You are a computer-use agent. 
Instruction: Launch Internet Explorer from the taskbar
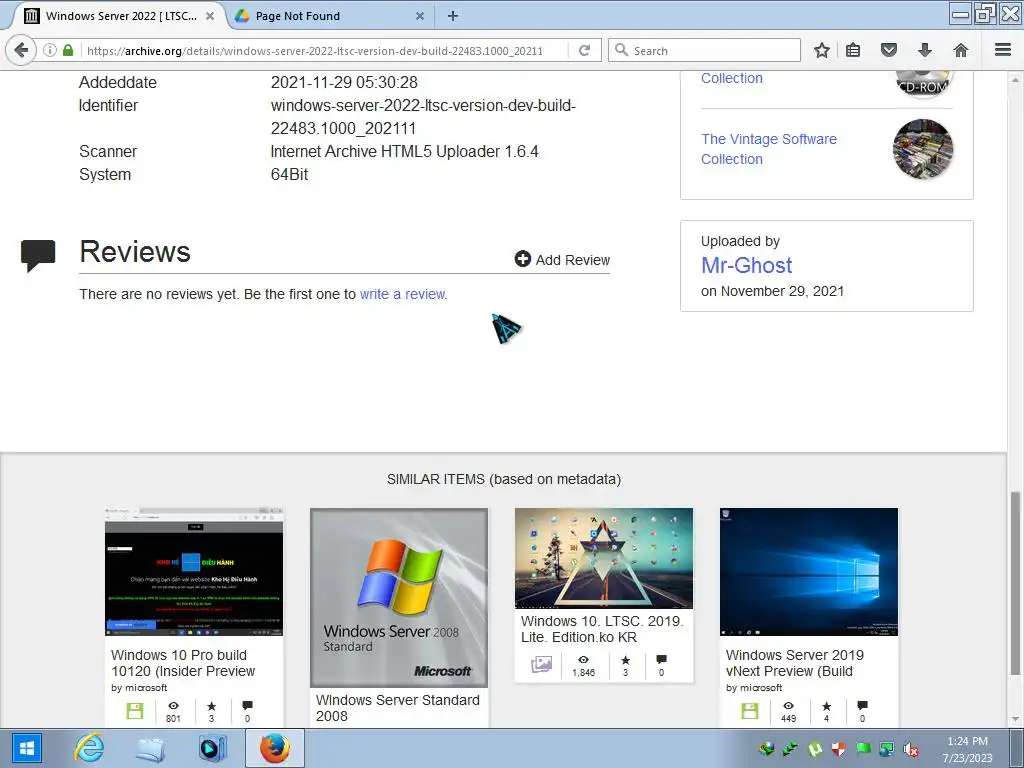coord(89,748)
